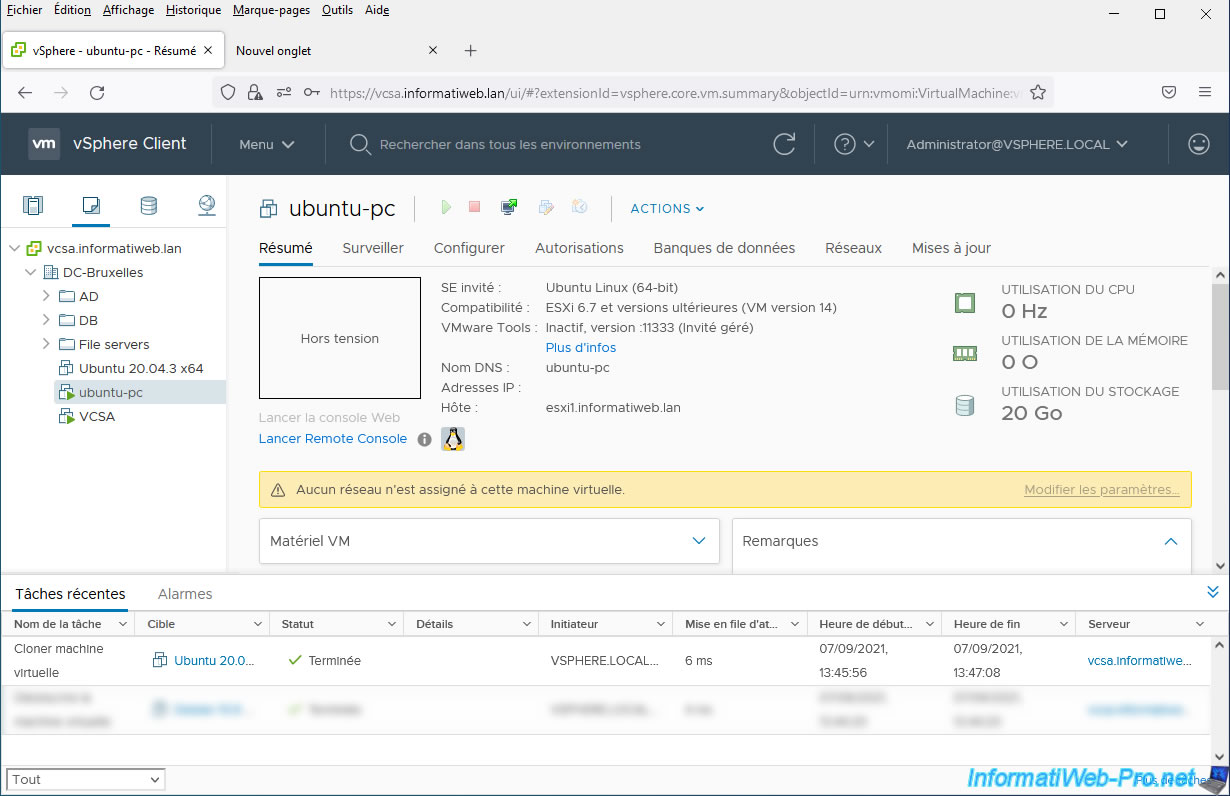Image resolution: width=1230 pixels, height=796 pixels.
Task: Collapse the Remarques panel
Action: (x=1171, y=541)
